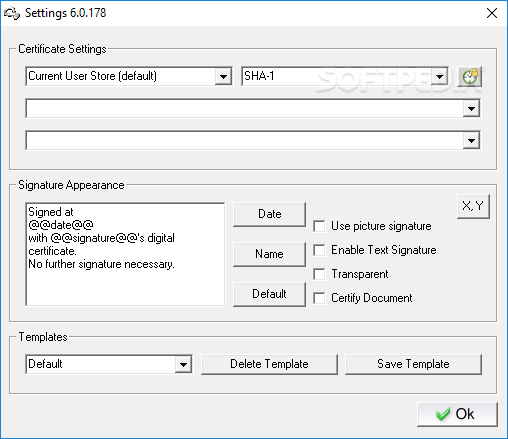
Task: Click the "with @@signature@@'s digital" line
Action: (101, 238)
